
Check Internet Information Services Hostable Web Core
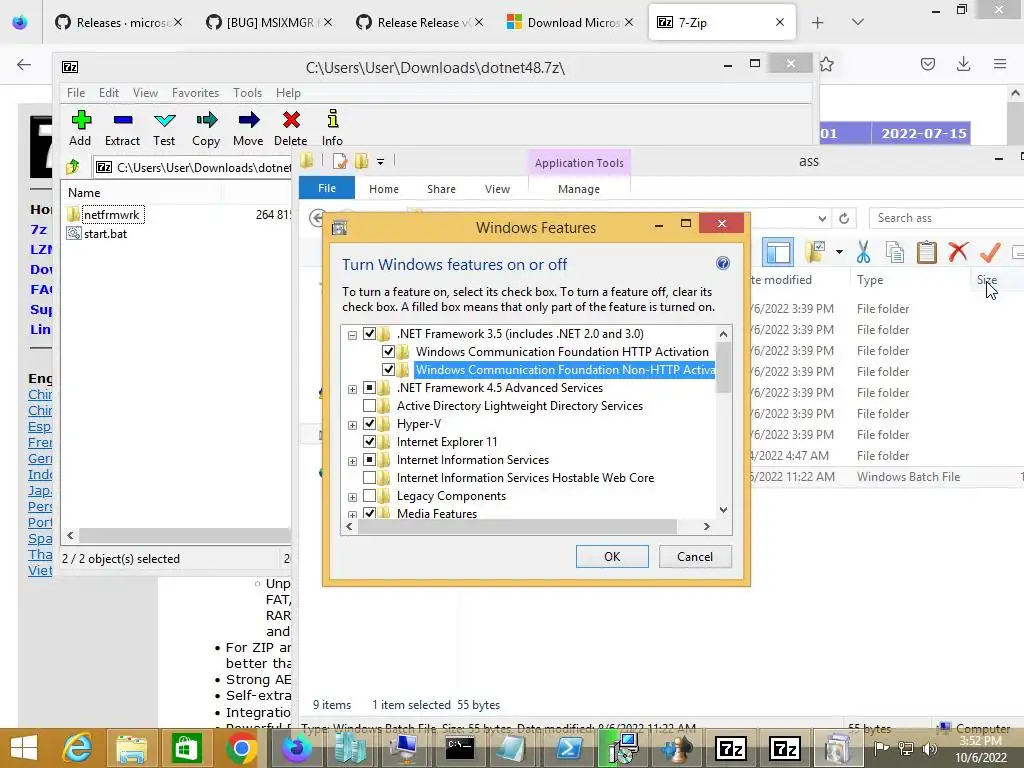[370, 478]
